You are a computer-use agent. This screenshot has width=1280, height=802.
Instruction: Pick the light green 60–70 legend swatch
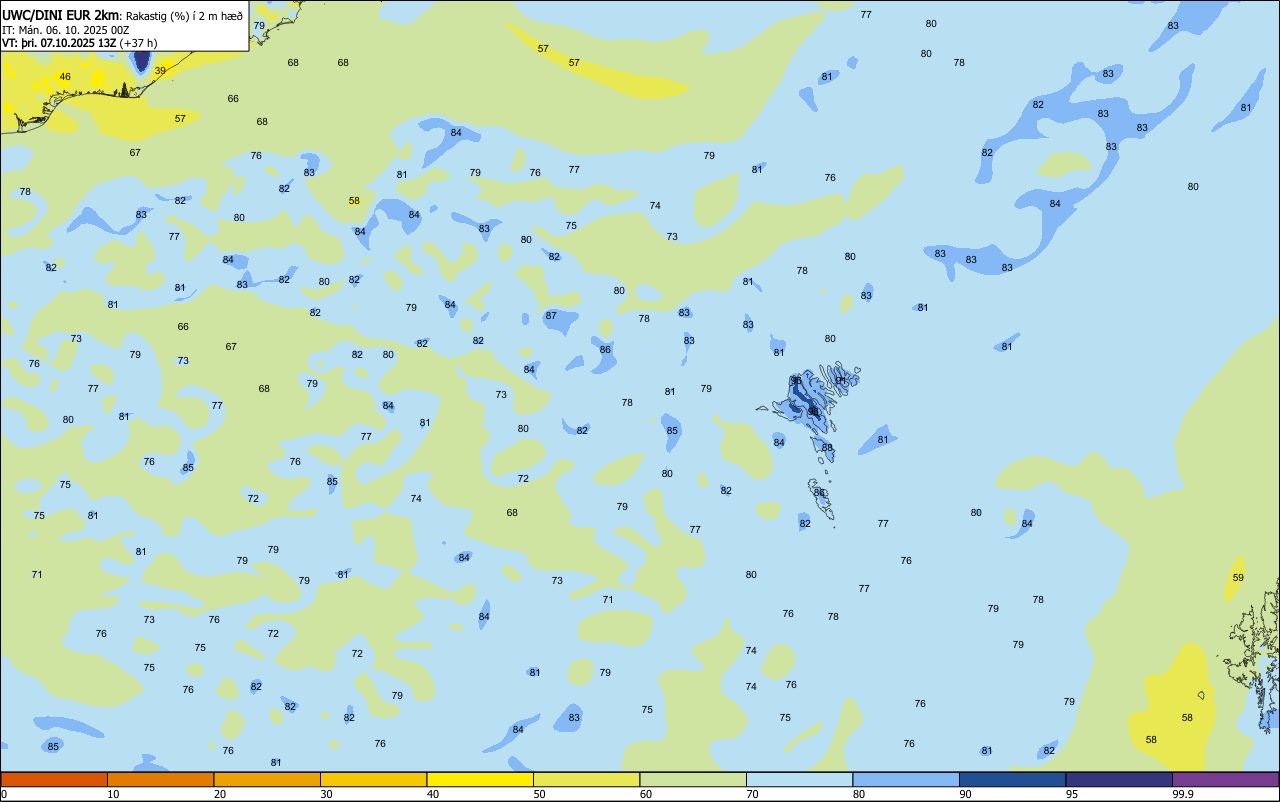click(x=693, y=779)
